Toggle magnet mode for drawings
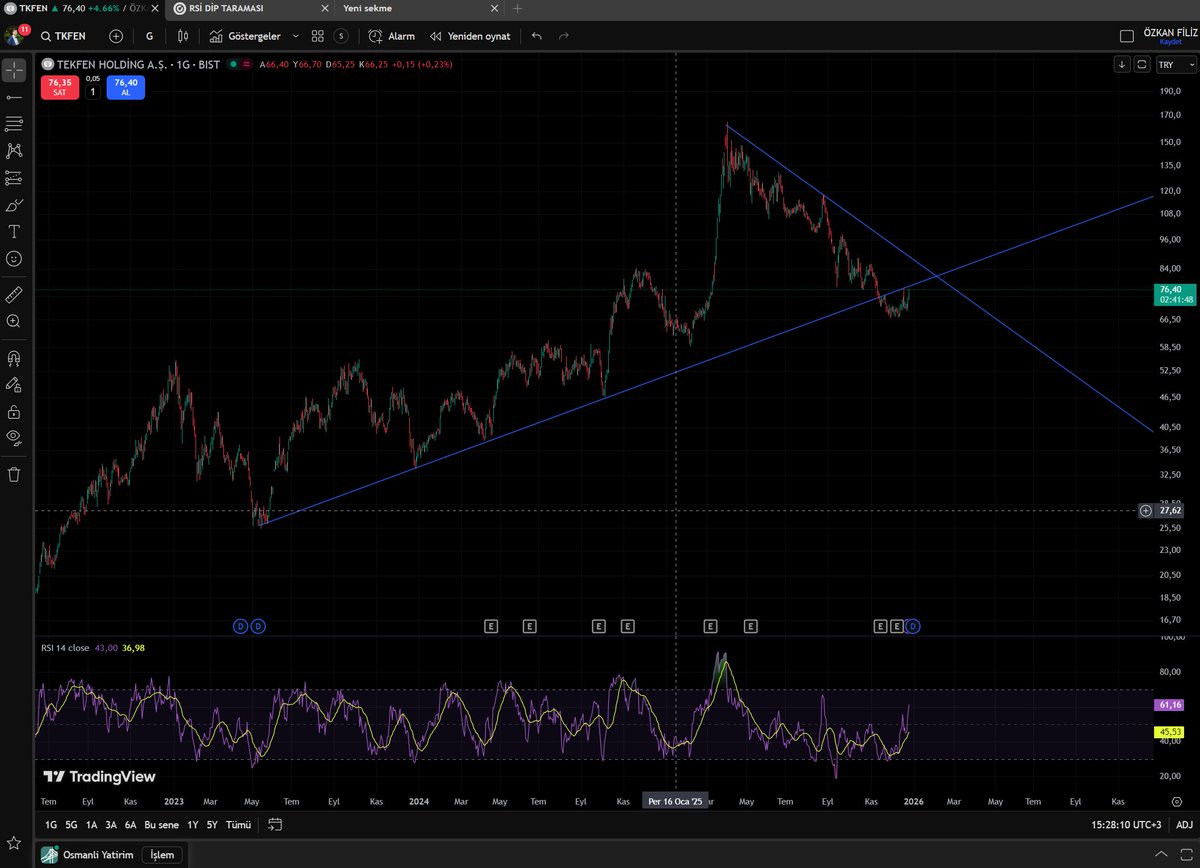 [x=14, y=357]
